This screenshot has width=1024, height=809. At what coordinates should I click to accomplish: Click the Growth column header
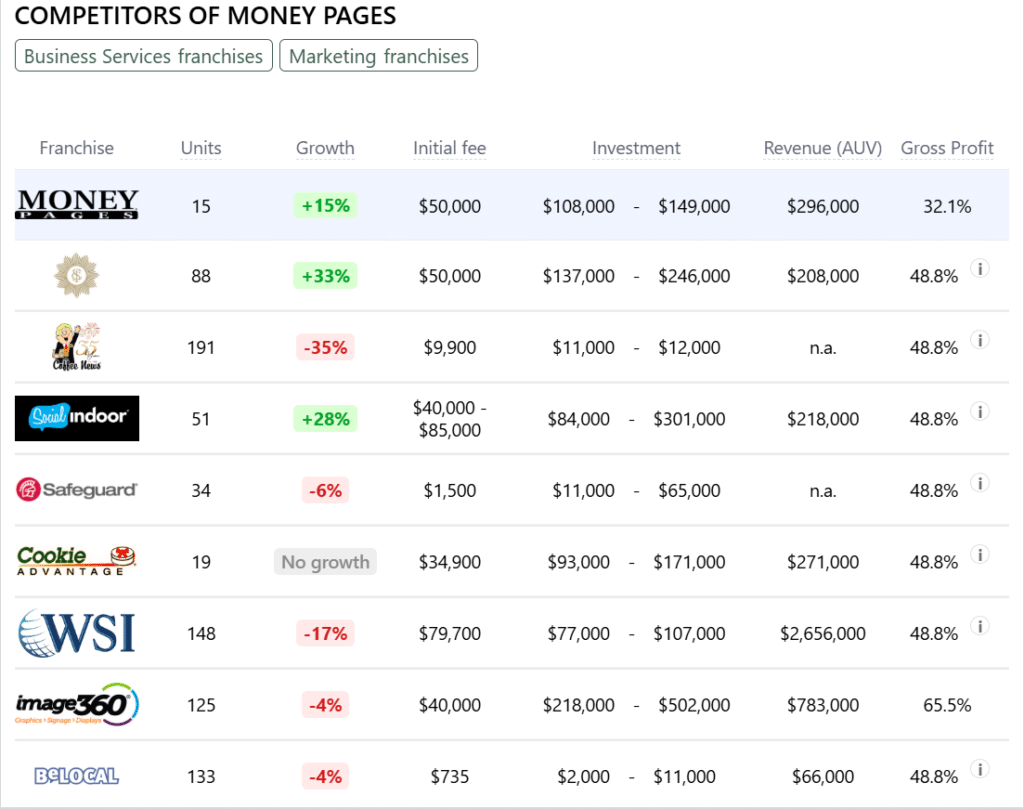point(325,148)
